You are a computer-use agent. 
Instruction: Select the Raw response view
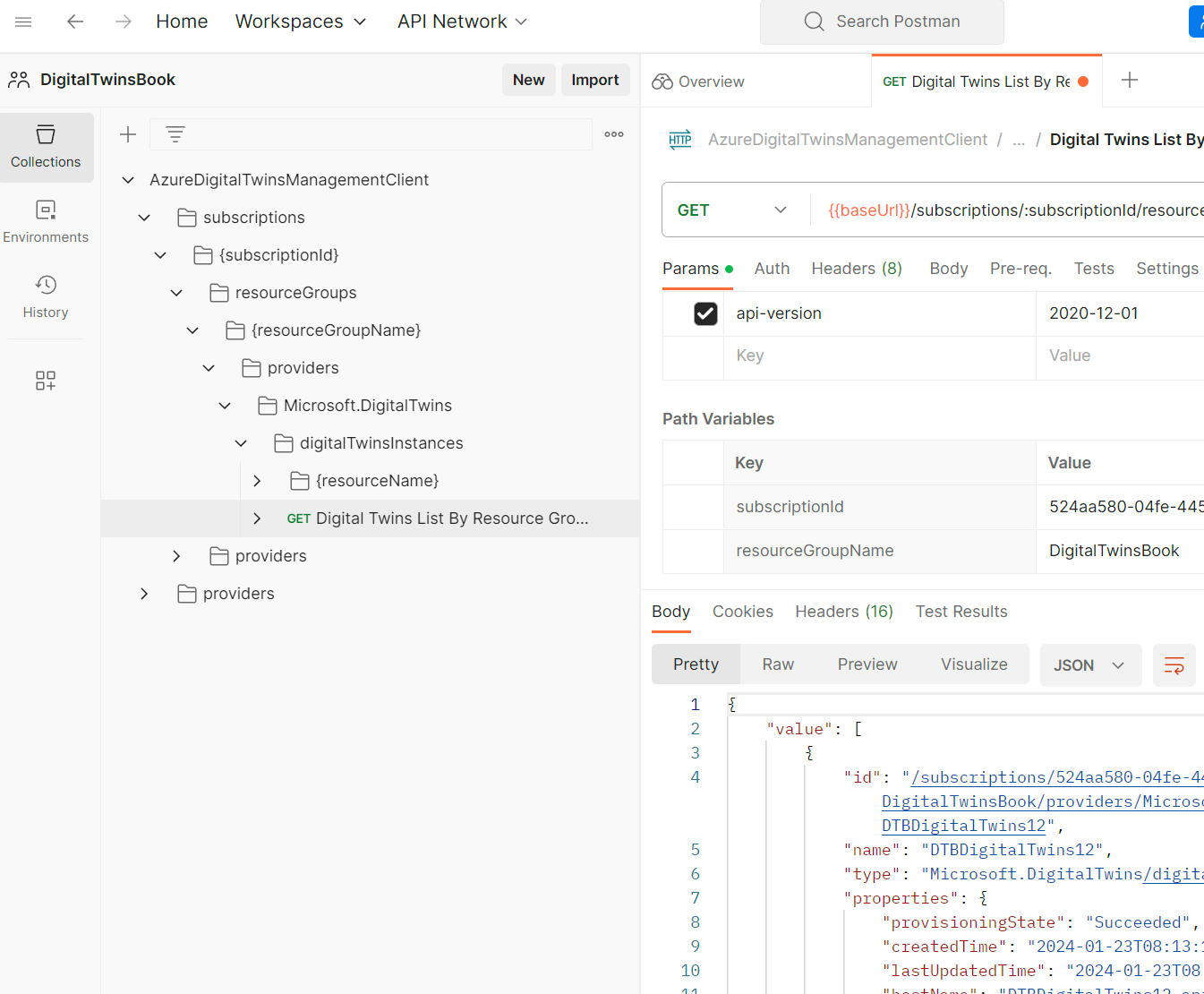pyautogui.click(x=778, y=664)
